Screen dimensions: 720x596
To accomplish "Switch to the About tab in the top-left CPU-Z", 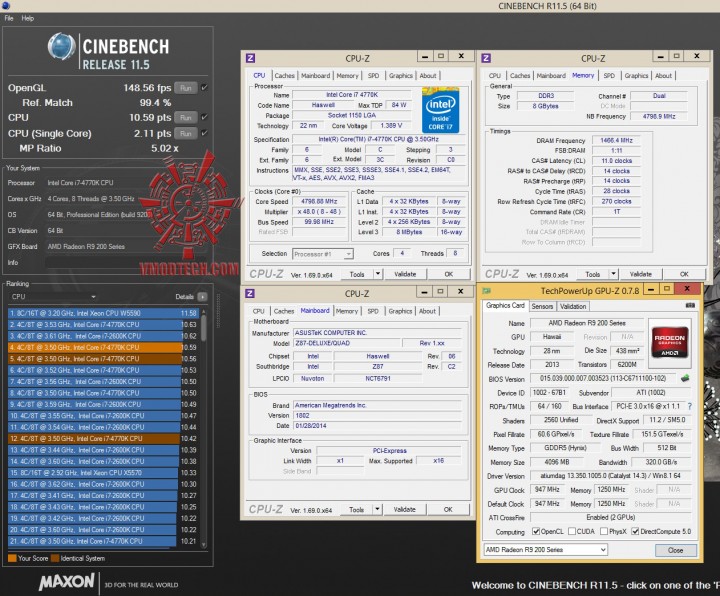I will (428, 76).
